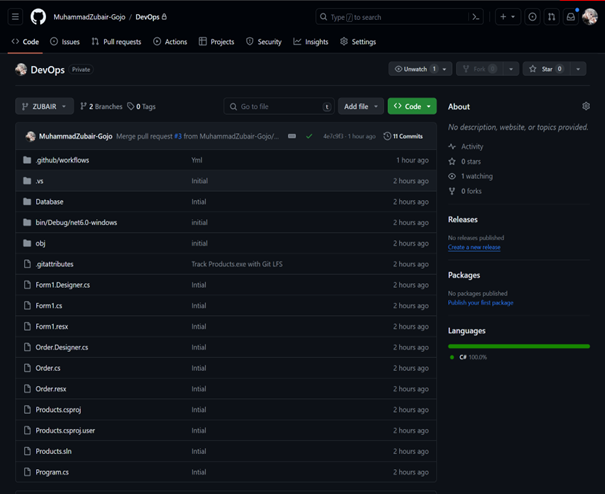Screen dimensions: 605x494
Task: Open the green Code dropdown button
Action: (412, 106)
